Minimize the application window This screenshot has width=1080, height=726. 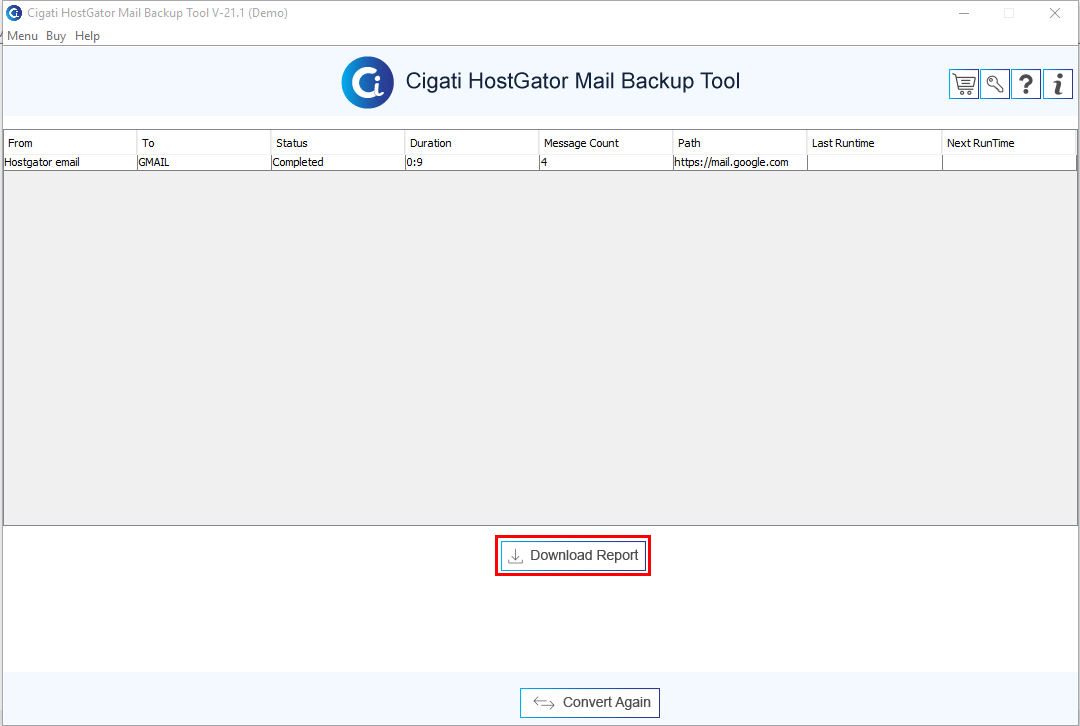(x=964, y=13)
